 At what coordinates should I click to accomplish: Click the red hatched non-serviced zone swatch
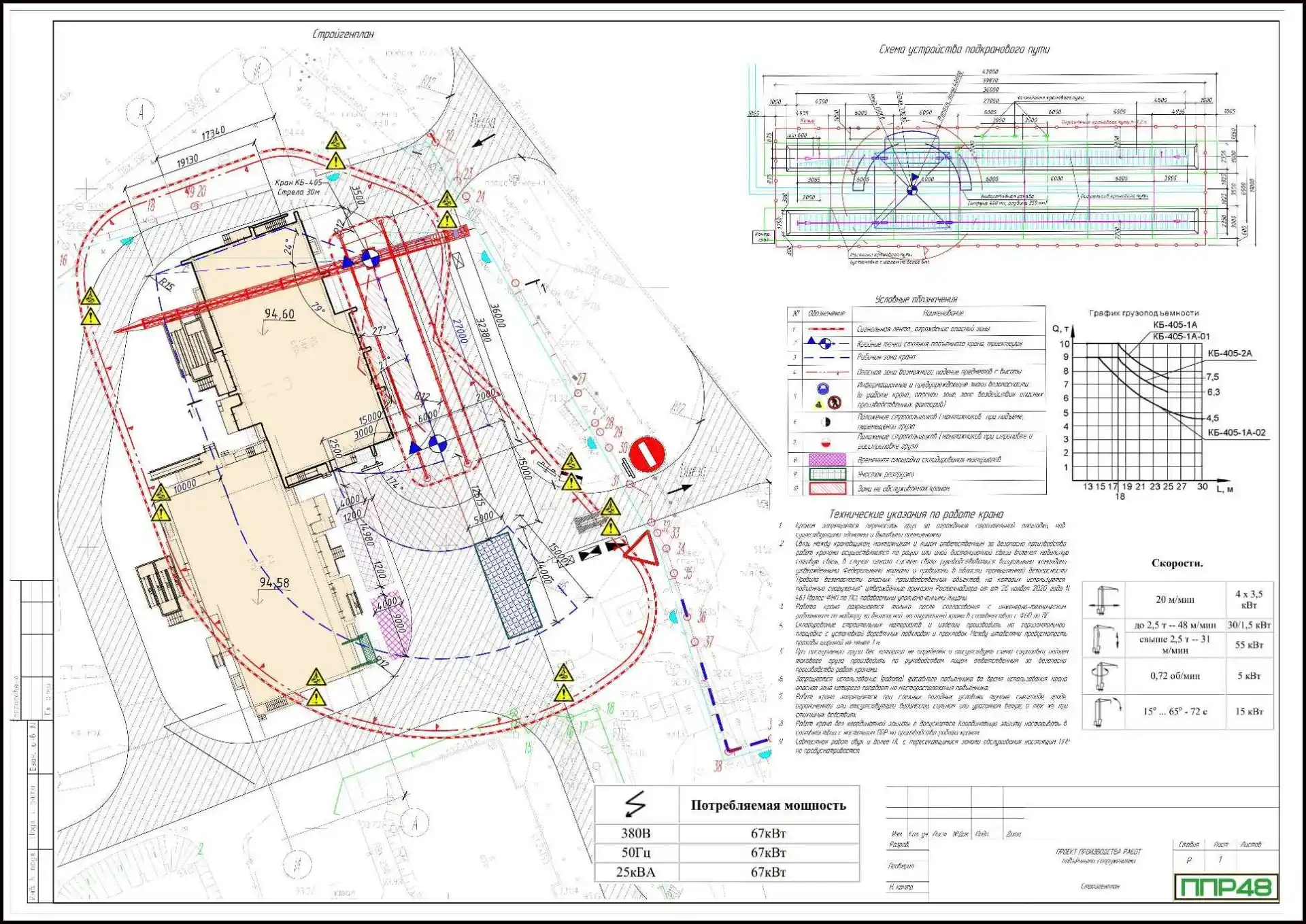pos(827,488)
